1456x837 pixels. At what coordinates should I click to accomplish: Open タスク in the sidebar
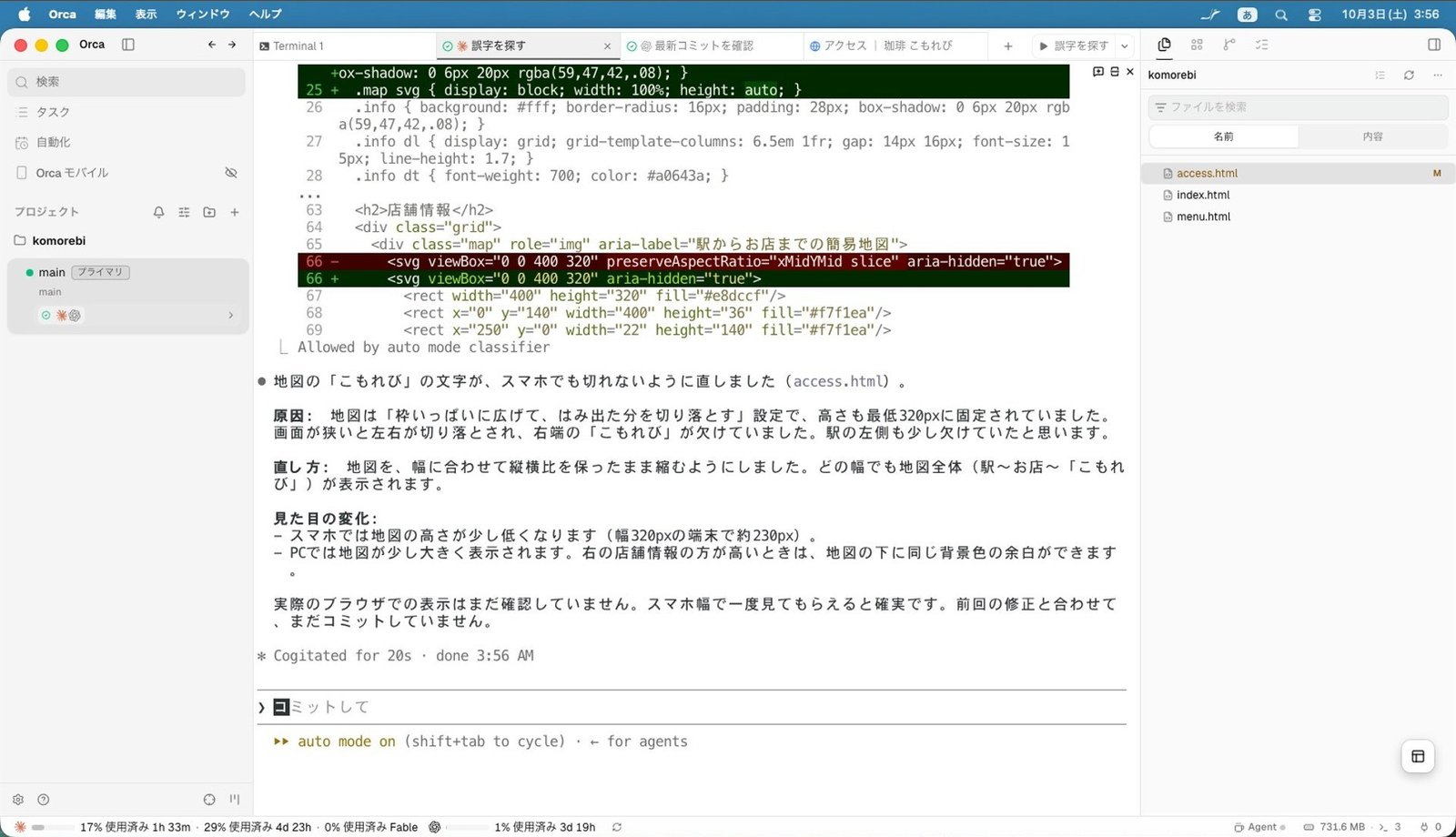tap(126, 112)
